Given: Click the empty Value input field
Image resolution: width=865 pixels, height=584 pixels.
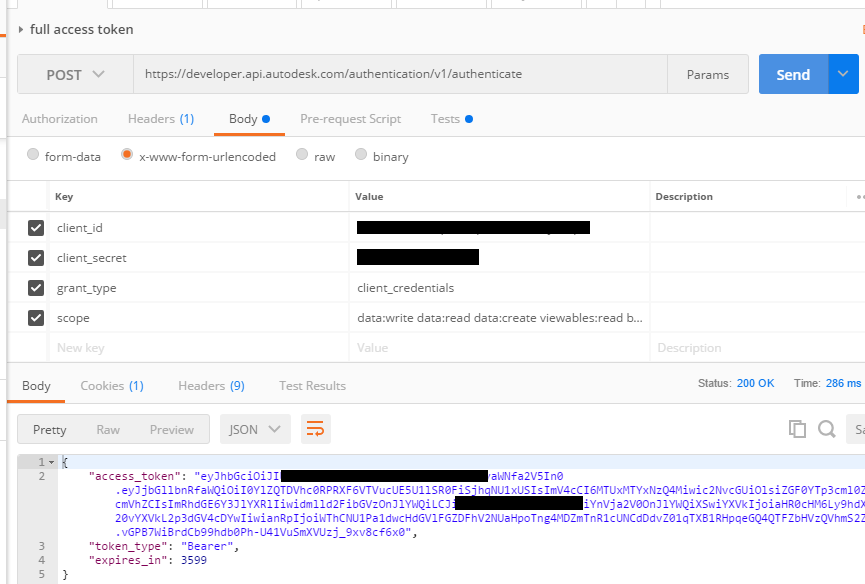Looking at the screenshot, I should 499,348.
